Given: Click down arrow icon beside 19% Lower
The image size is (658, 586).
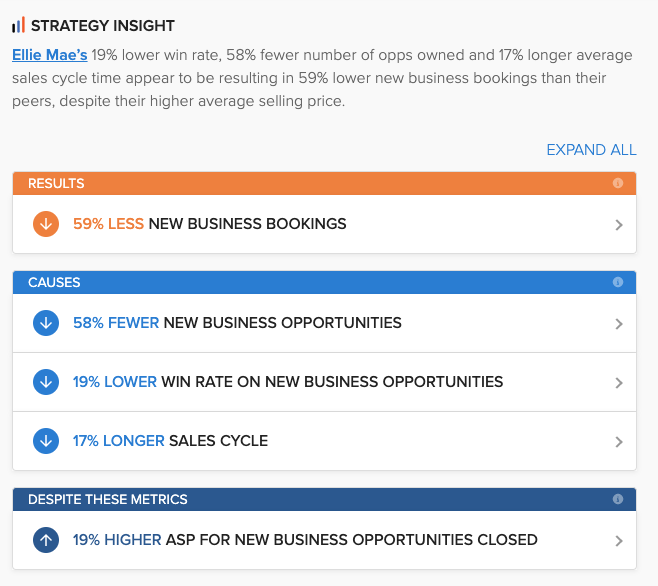Looking at the screenshot, I should point(46,382).
